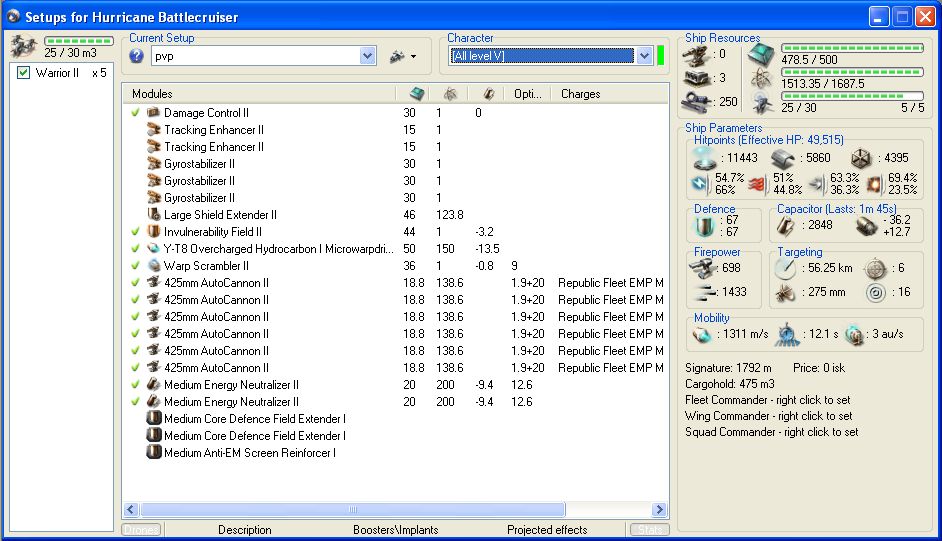Open the ship menu arrow beside setup box
The width and height of the screenshot is (942, 541).
pos(403,57)
